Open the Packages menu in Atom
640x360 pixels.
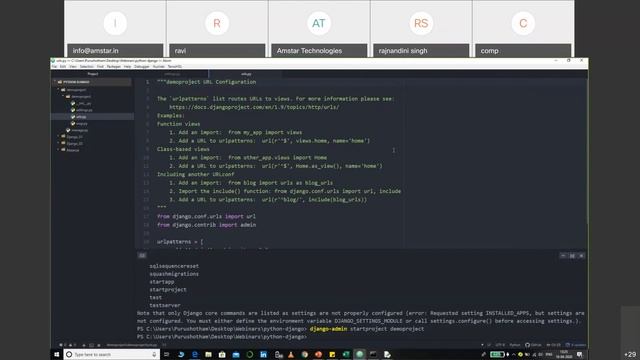click(114, 67)
